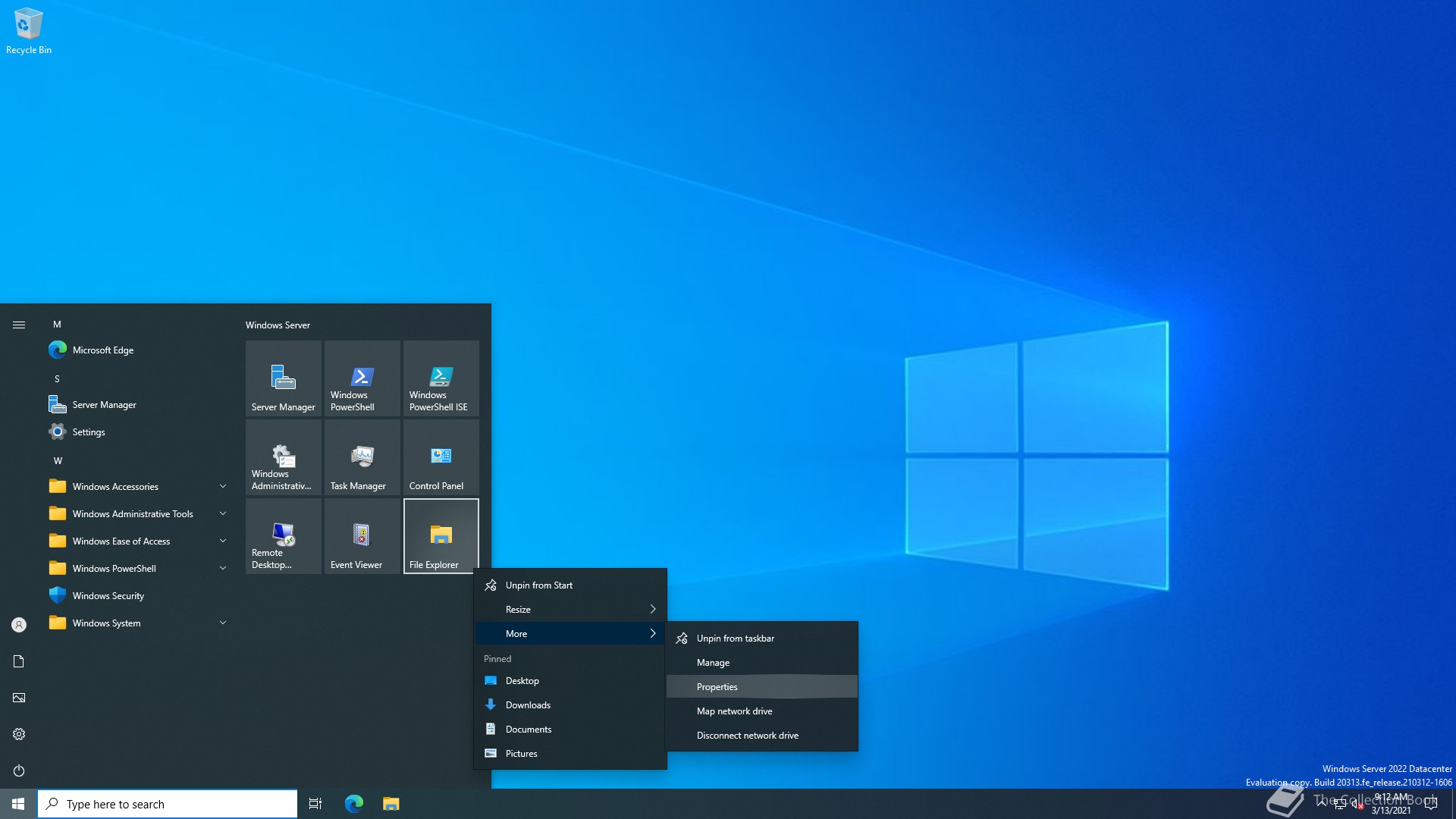
Task: Open Task View on the taskbar
Action: pos(315,804)
